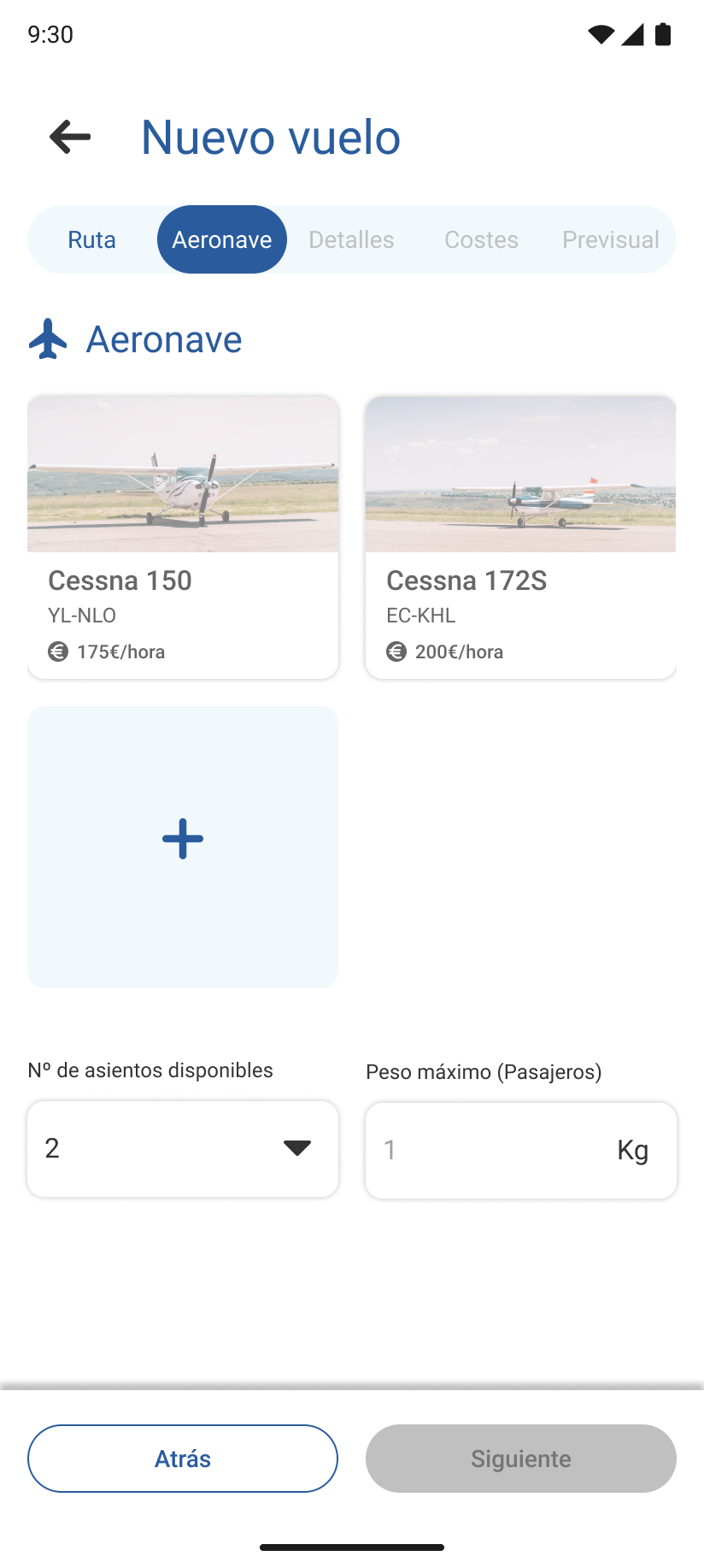The width and height of the screenshot is (704, 1568).
Task: Tap the back arrow icon
Action: pos(70,137)
